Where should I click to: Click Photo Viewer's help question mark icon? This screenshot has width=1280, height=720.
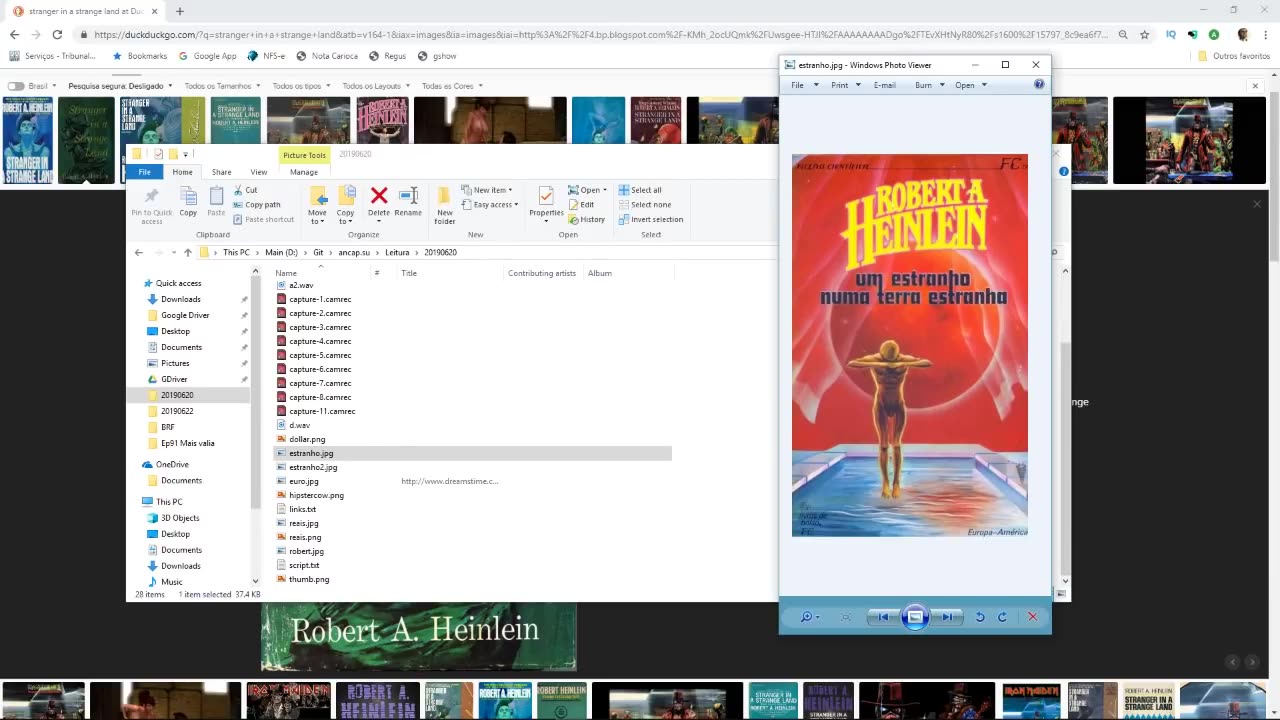pos(1039,85)
